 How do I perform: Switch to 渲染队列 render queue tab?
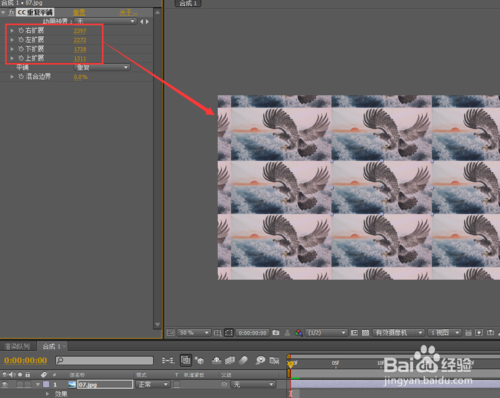click(x=17, y=347)
